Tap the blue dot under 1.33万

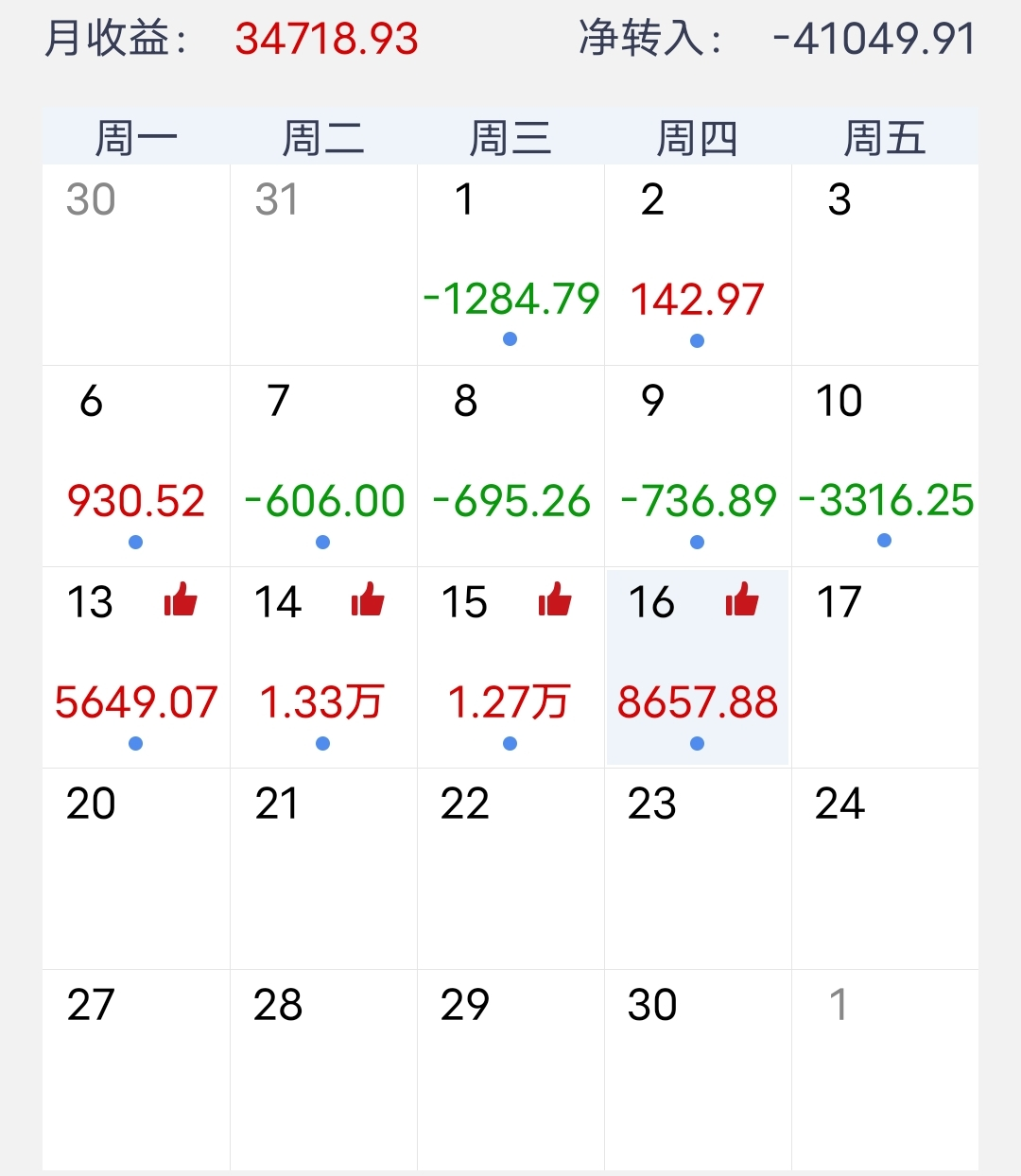tap(322, 743)
